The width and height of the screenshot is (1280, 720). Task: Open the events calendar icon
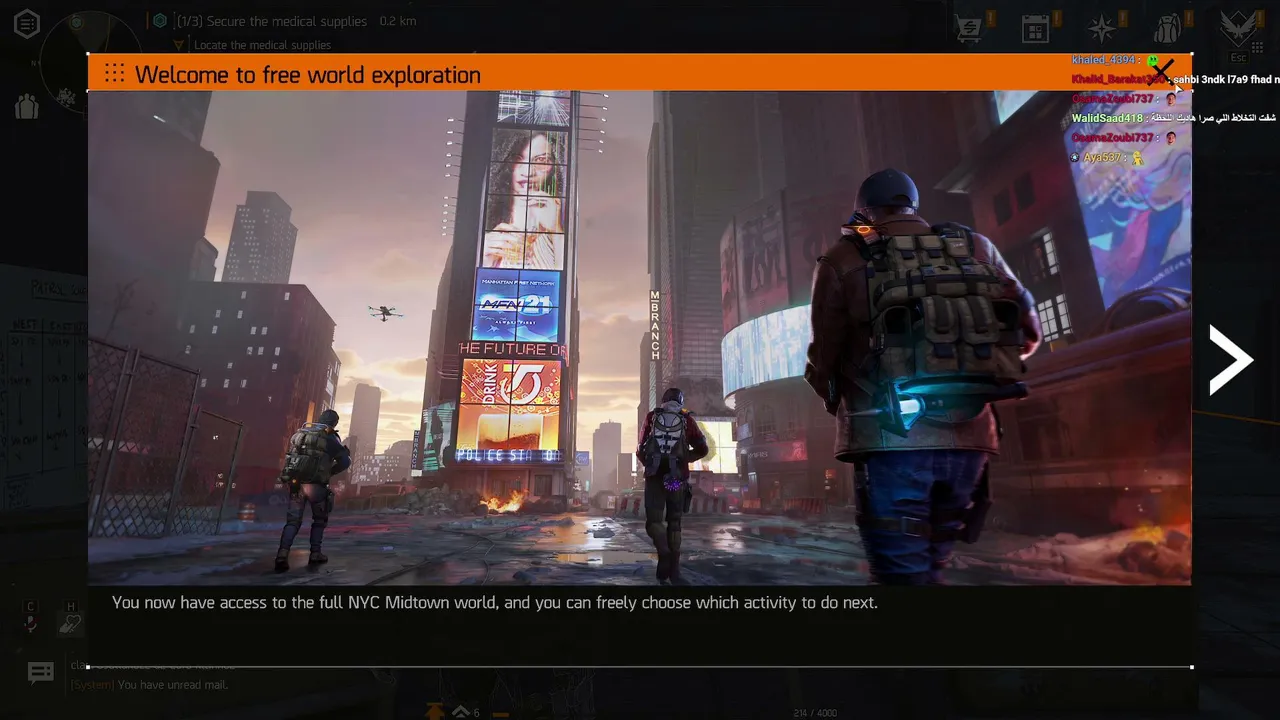[x=1035, y=28]
